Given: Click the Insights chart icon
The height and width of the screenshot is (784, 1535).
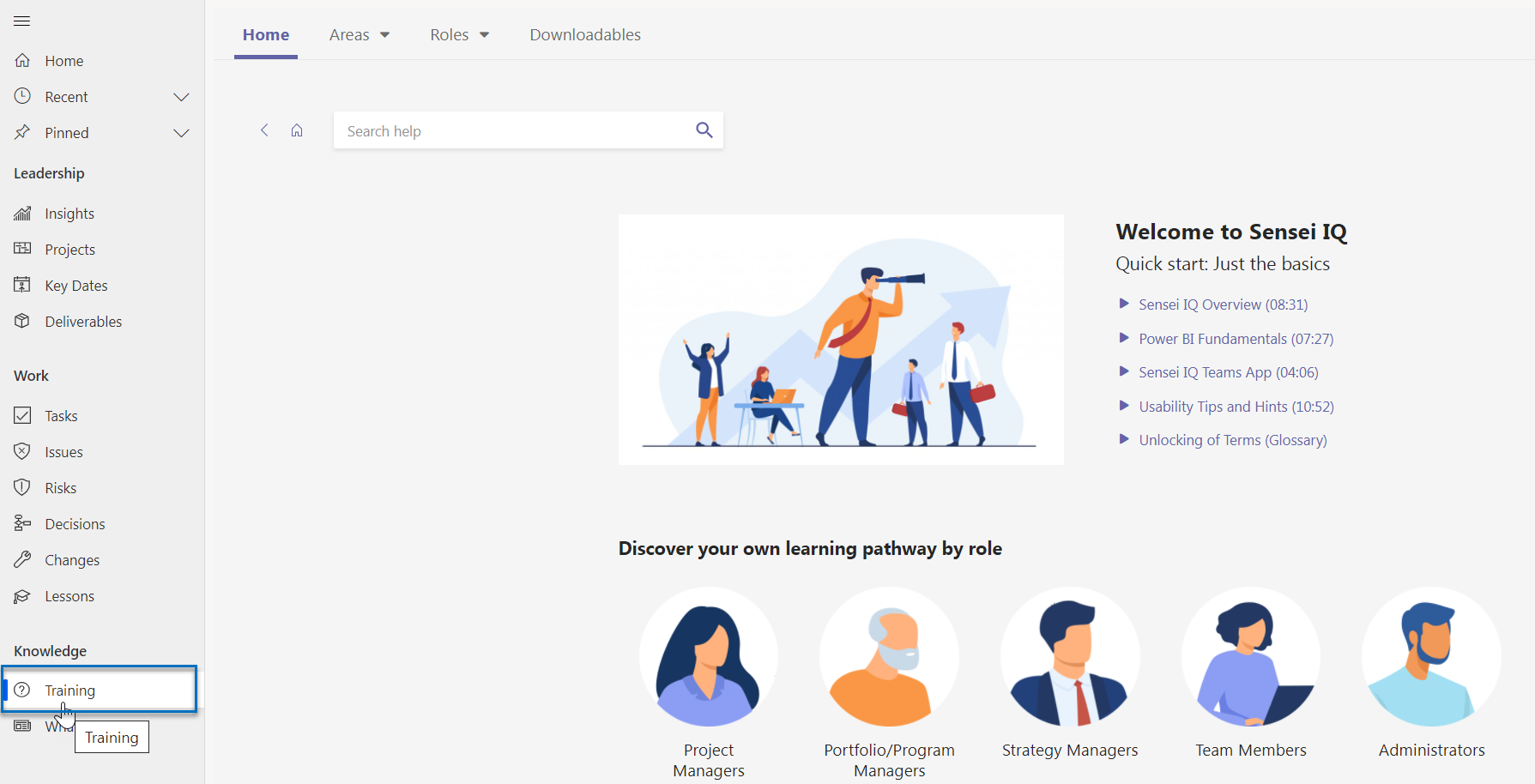Looking at the screenshot, I should tap(22, 213).
